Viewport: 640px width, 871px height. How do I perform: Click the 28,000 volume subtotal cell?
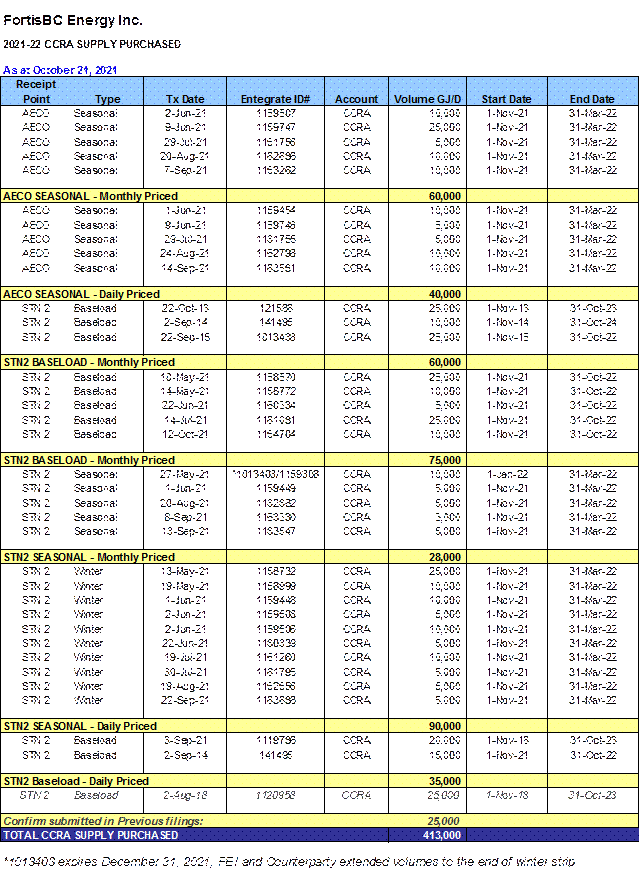[445, 557]
